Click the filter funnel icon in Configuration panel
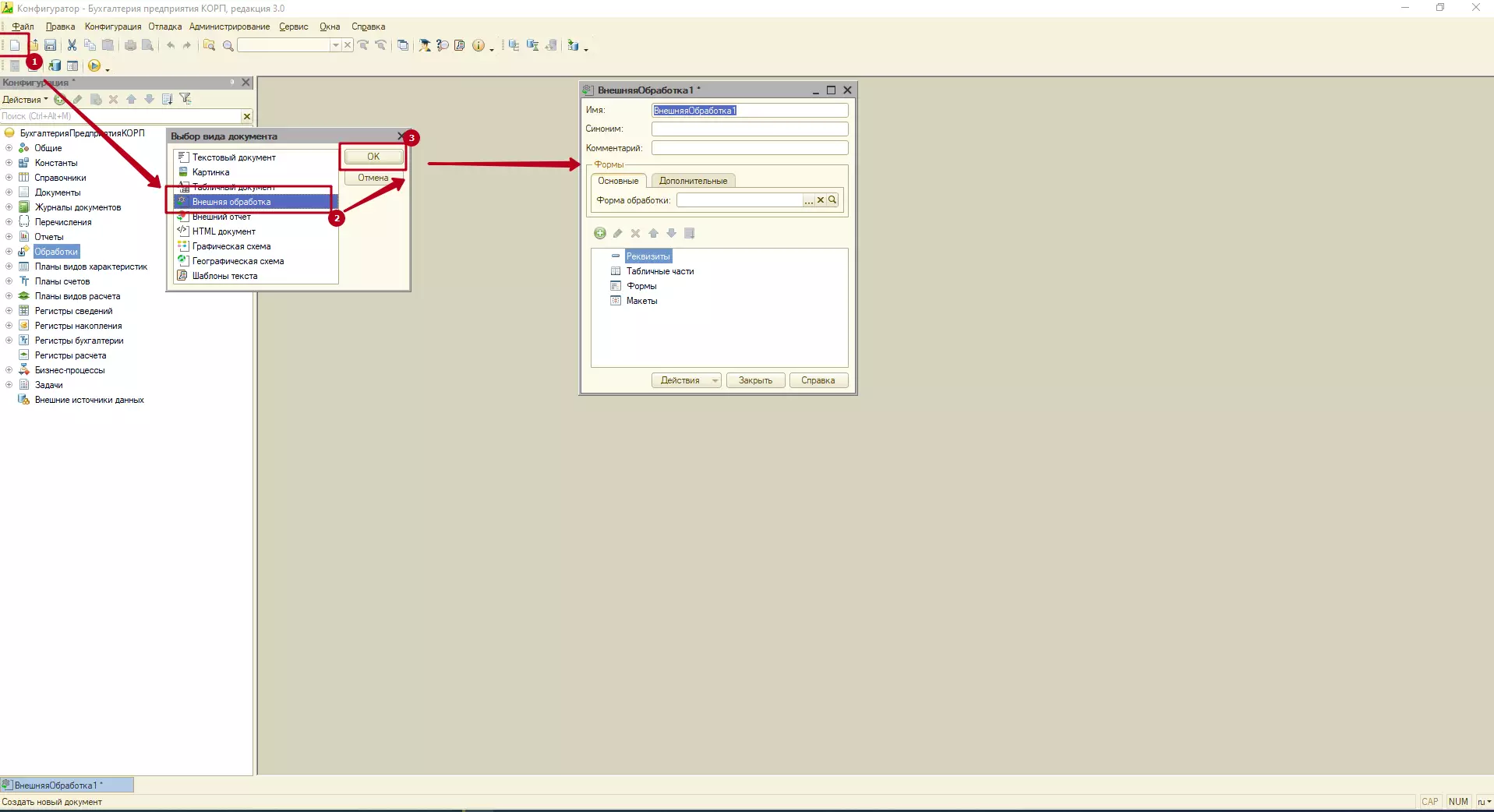Viewport: 1494px width, 812px height. [185, 99]
